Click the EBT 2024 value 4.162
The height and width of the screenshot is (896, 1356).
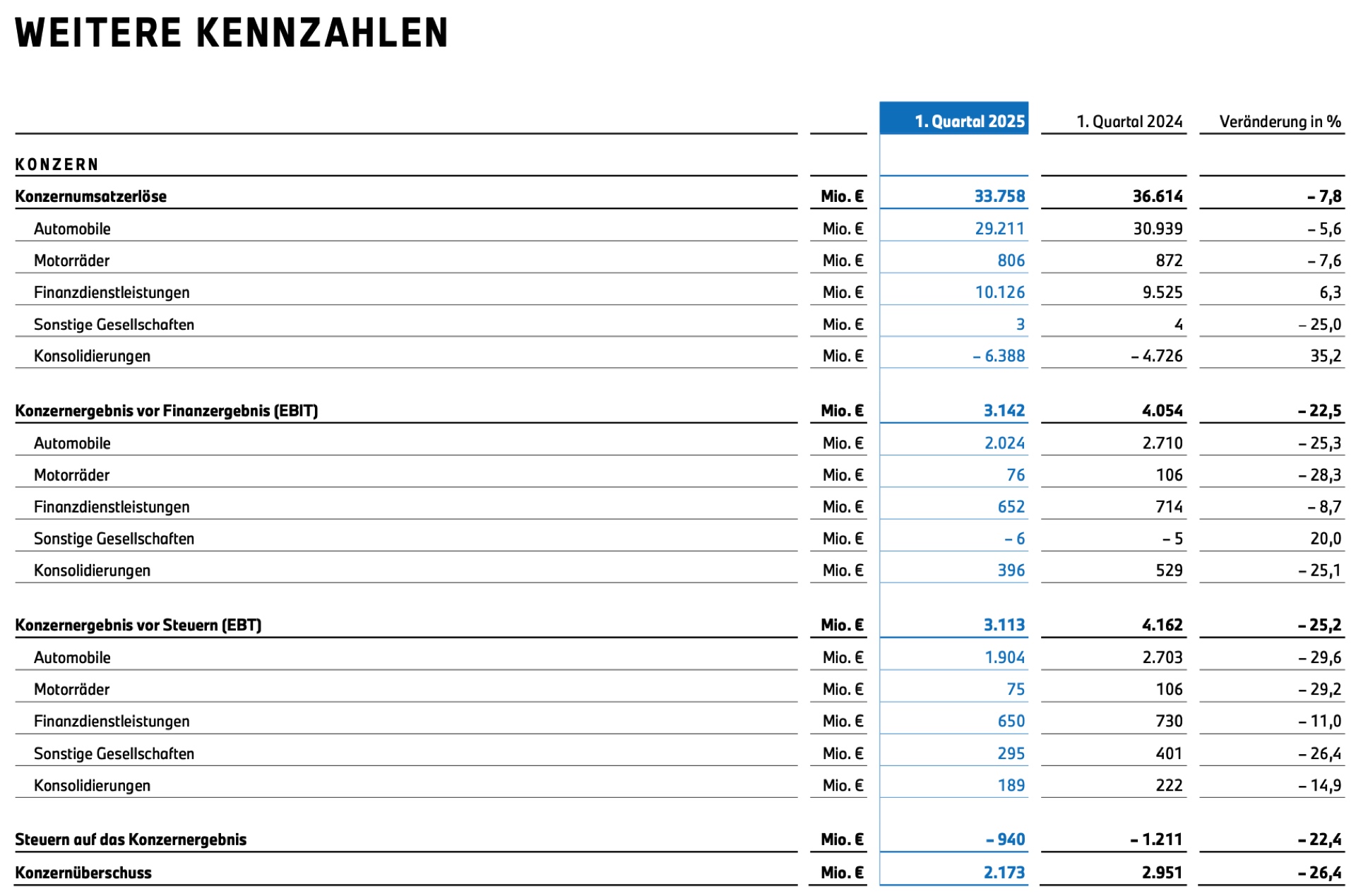[x=1162, y=626]
